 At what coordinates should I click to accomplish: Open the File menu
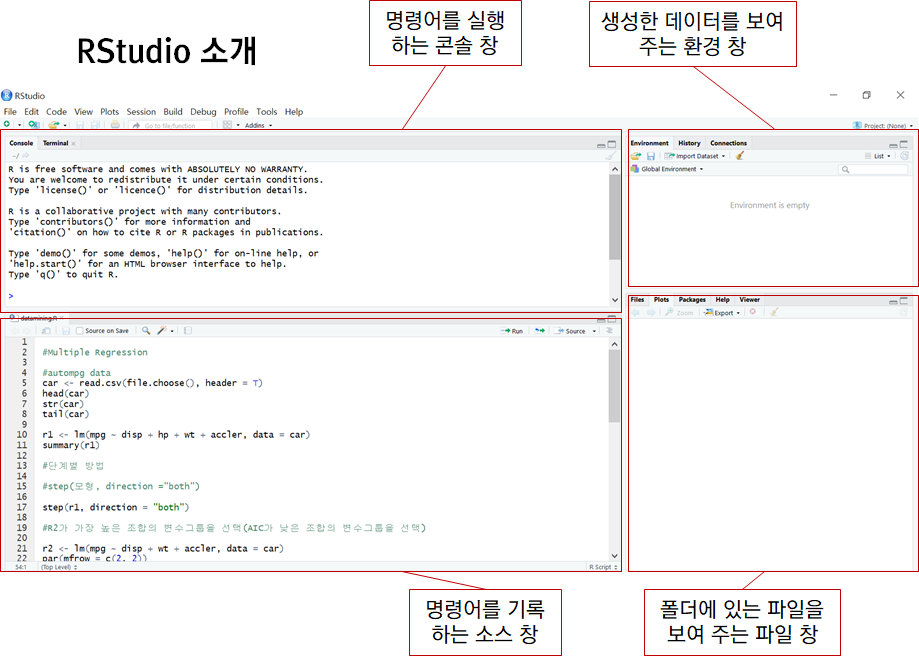10,111
